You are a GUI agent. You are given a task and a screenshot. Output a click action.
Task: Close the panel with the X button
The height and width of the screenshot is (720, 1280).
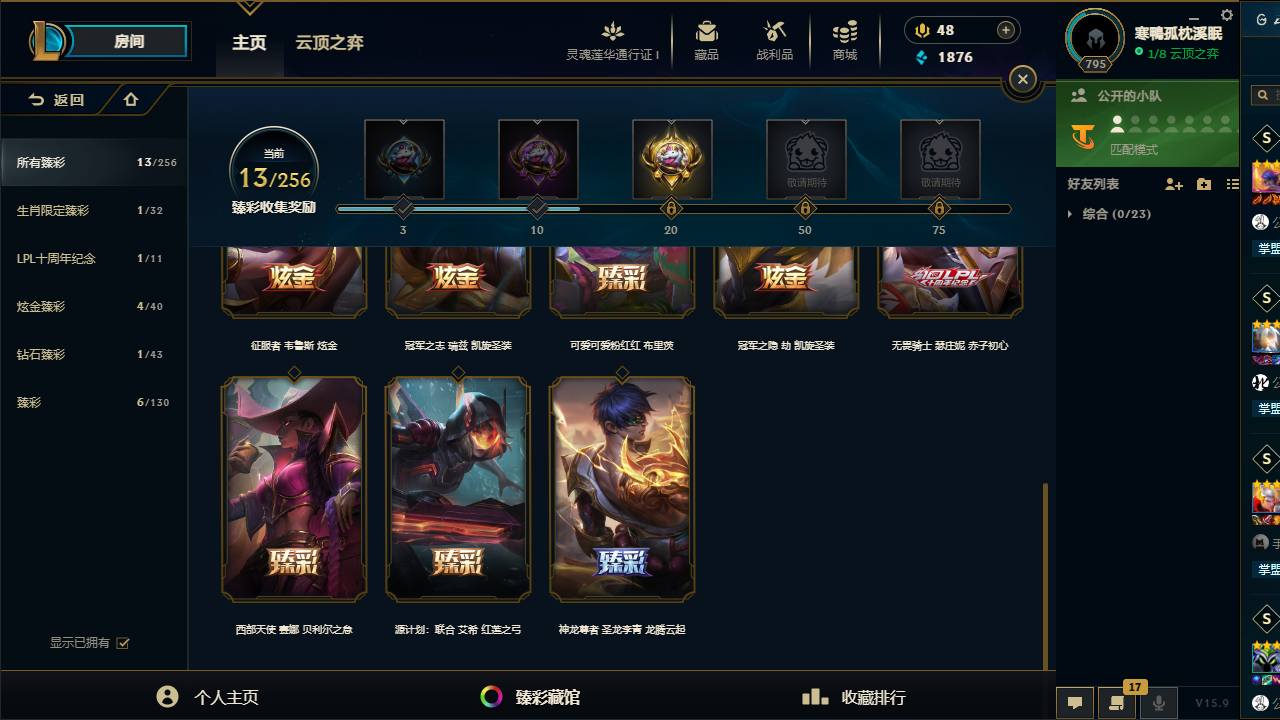pos(1022,79)
